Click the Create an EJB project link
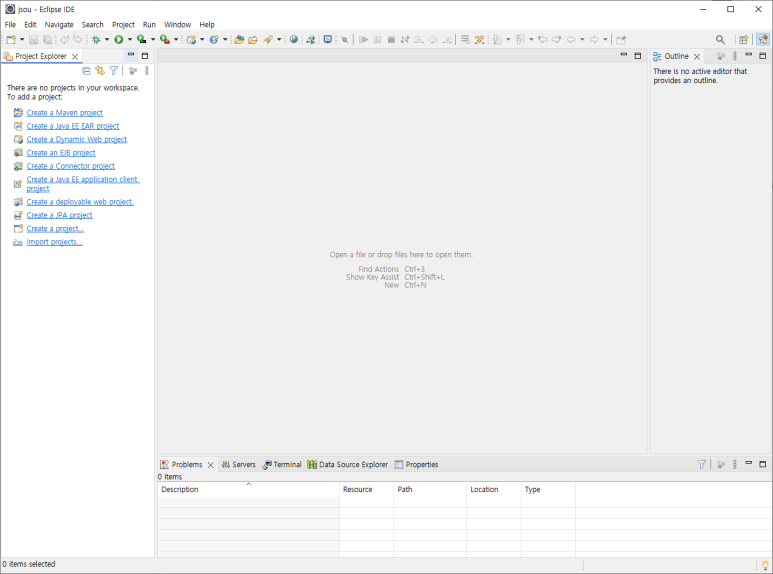773x574 pixels. (61, 153)
